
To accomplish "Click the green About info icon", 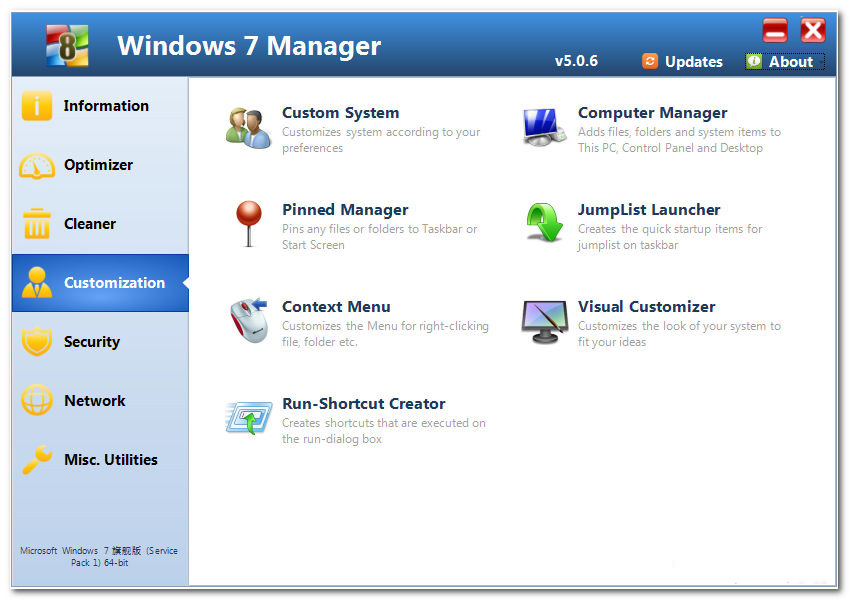I will tap(754, 61).
